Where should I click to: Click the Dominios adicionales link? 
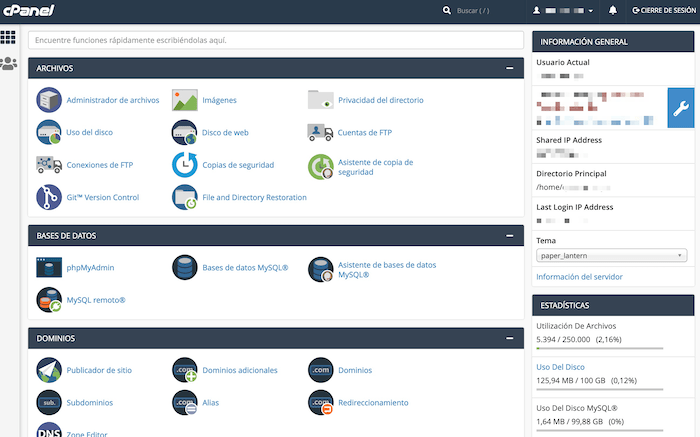click(240, 370)
